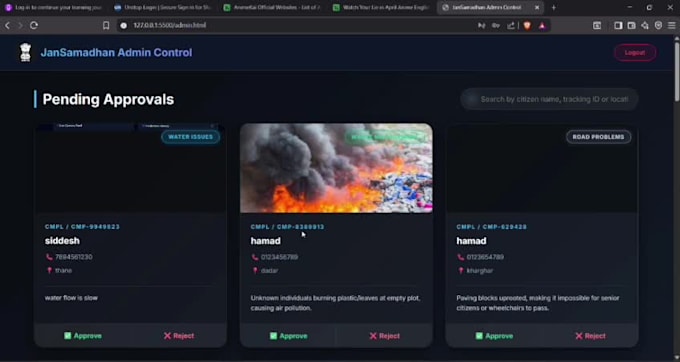
Task: Focus the search by citizen name field
Action: 549,99
